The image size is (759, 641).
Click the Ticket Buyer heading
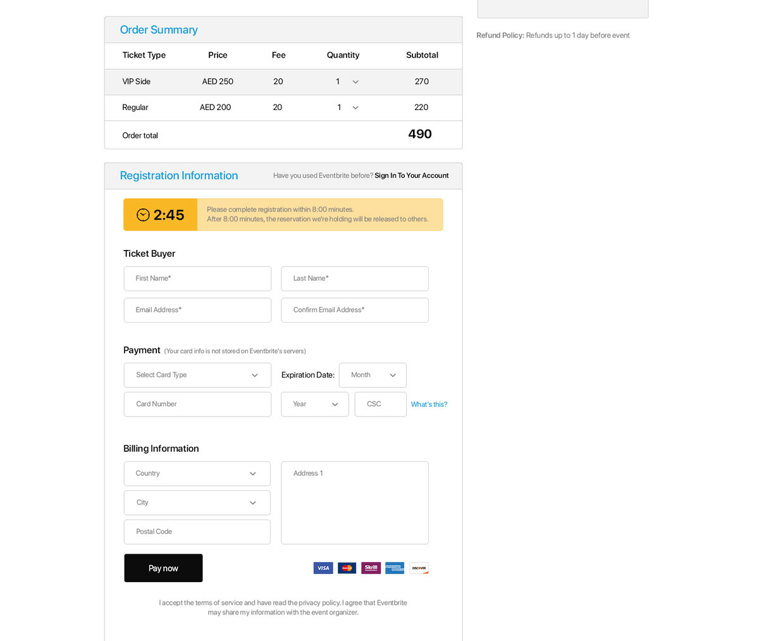149,254
